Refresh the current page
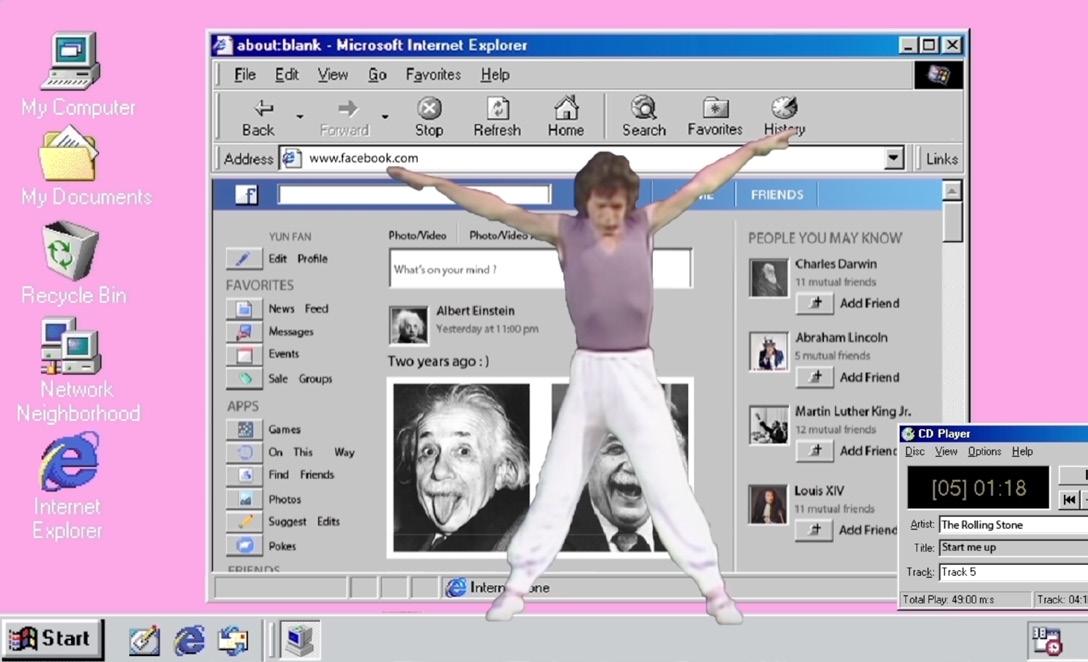Screen dimensions: 1088x662 click(497, 118)
